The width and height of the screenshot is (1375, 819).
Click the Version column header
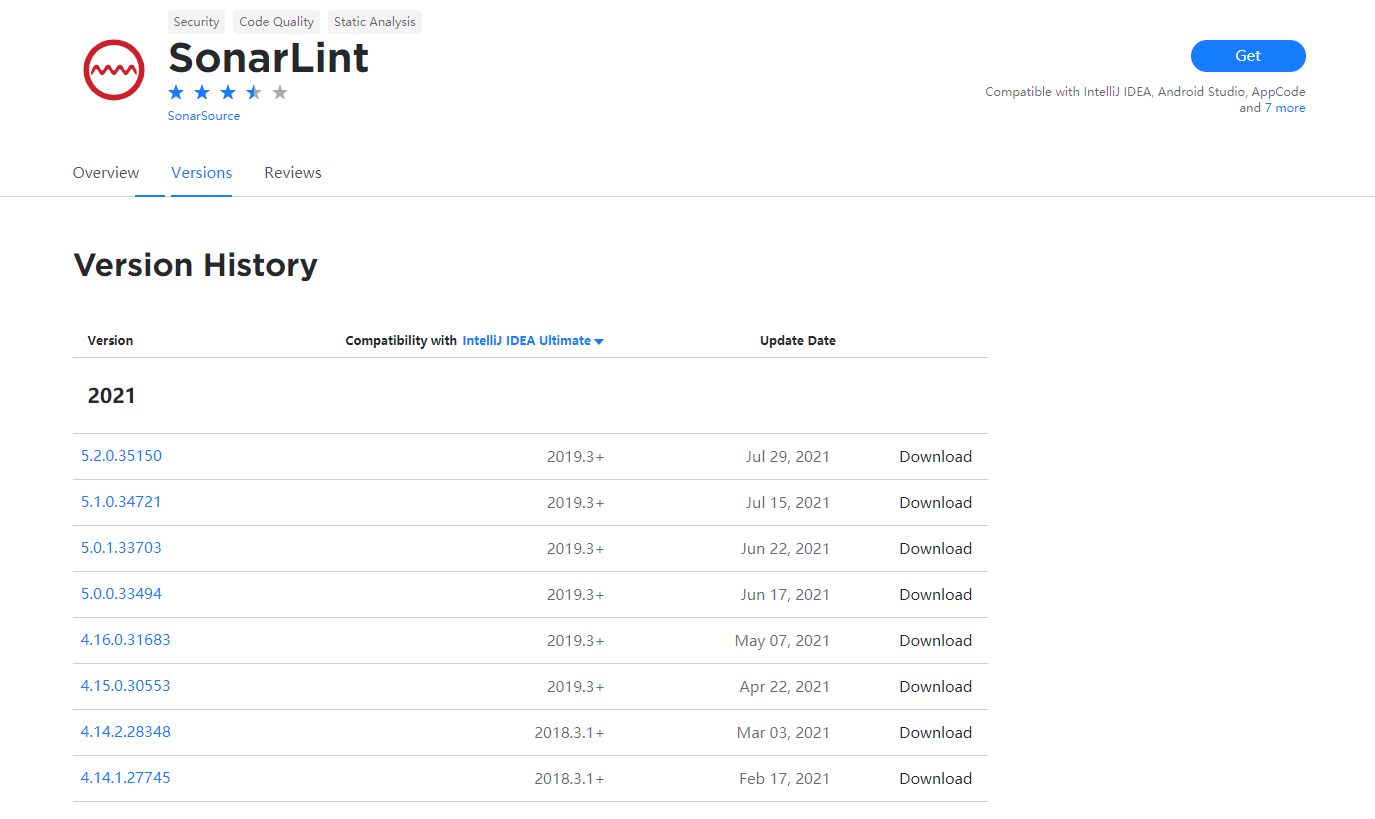point(110,341)
